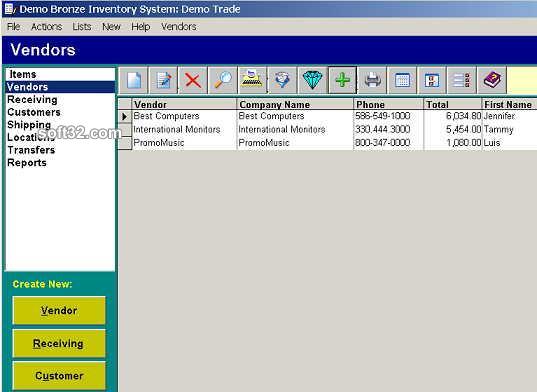This screenshot has height=392, width=537.
Task: Select Locations in the sidebar list
Action: (x=61, y=137)
